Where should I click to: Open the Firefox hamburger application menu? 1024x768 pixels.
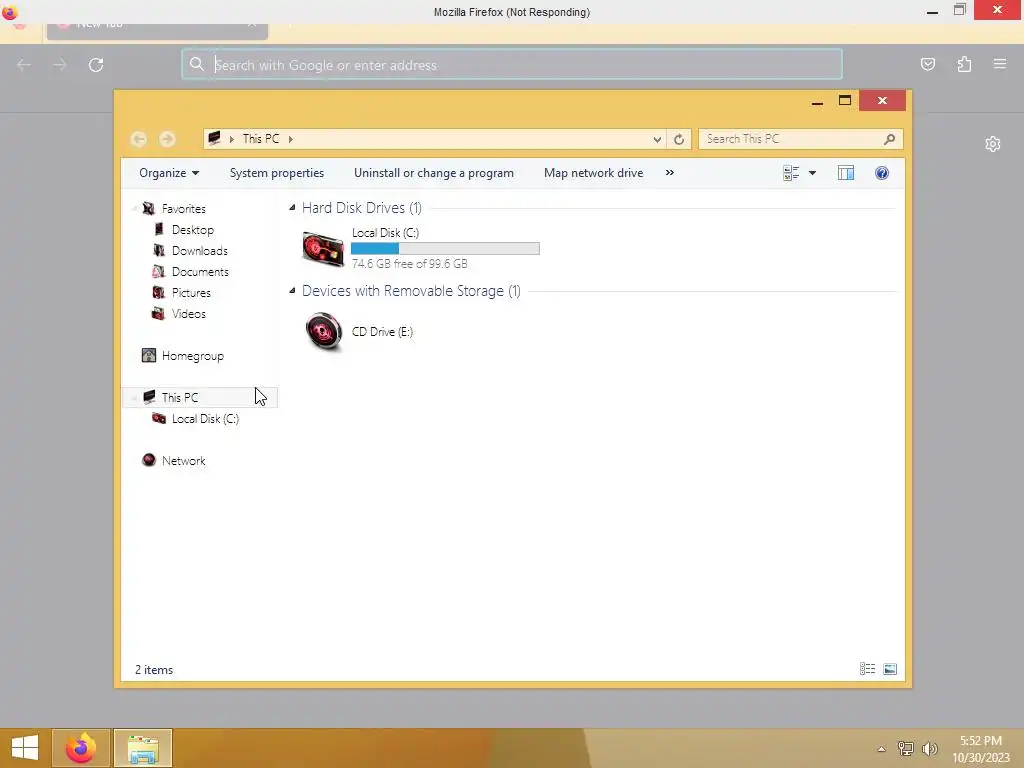[1000, 64]
